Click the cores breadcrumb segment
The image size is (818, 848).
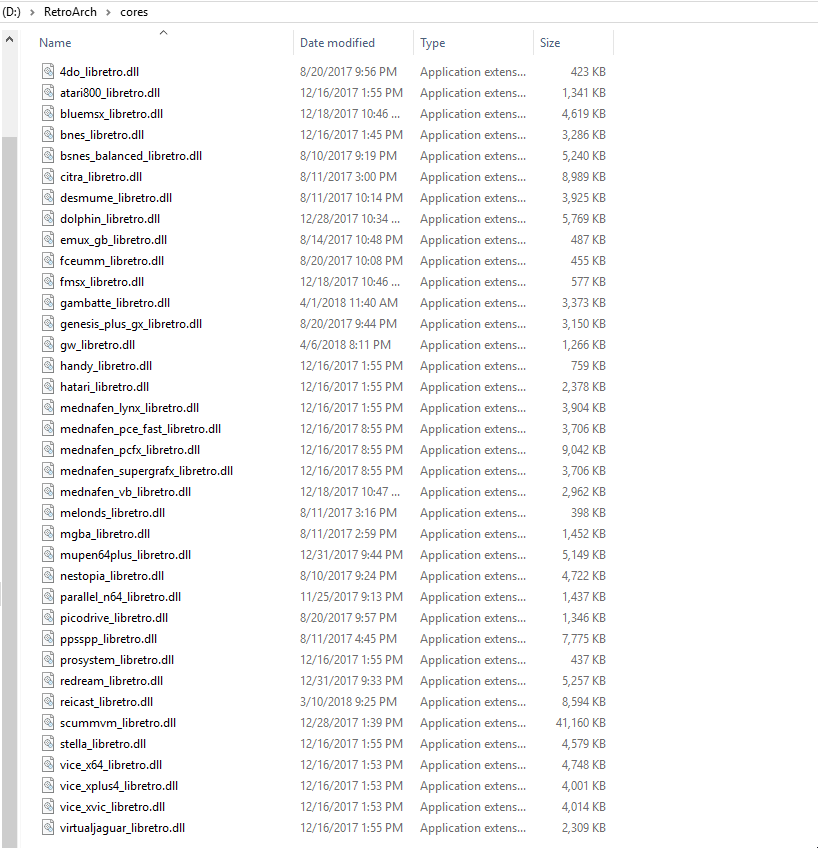134,12
